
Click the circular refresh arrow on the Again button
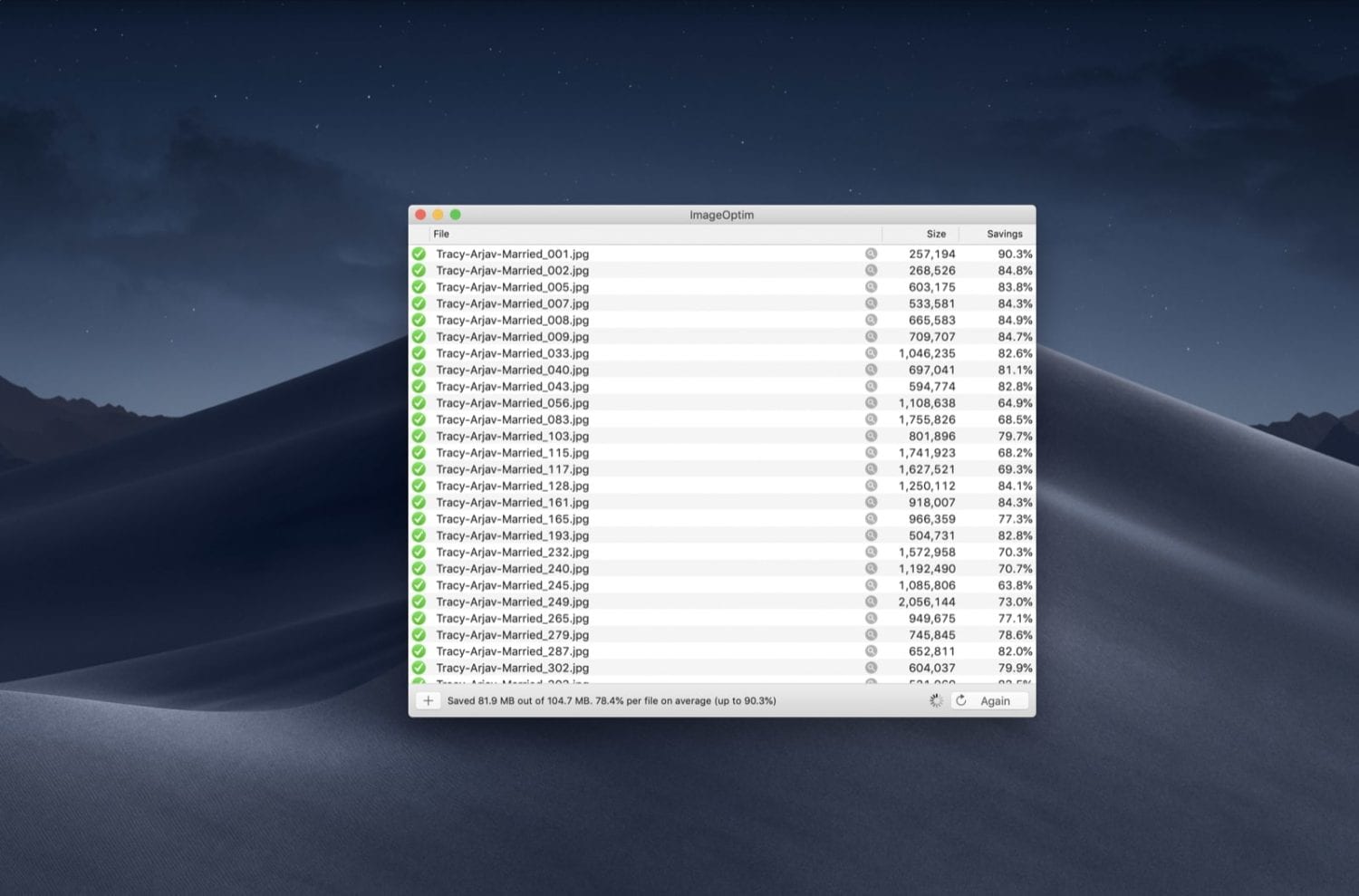[960, 700]
